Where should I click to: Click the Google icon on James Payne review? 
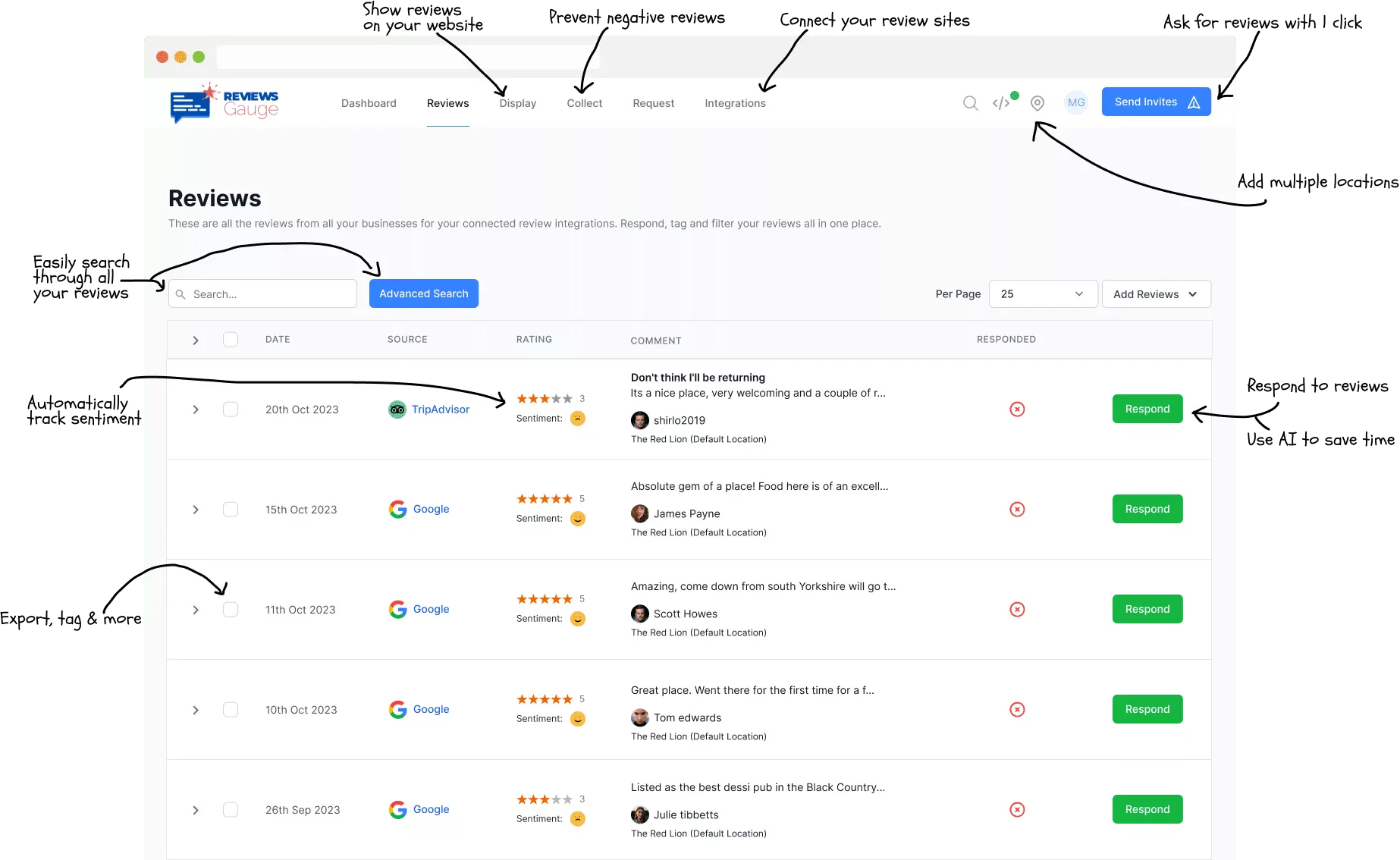click(x=397, y=510)
